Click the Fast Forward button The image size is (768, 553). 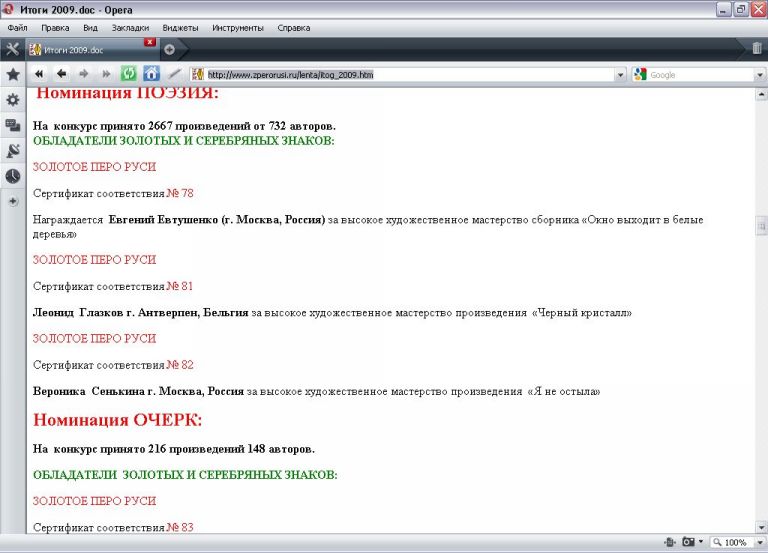tap(106, 74)
